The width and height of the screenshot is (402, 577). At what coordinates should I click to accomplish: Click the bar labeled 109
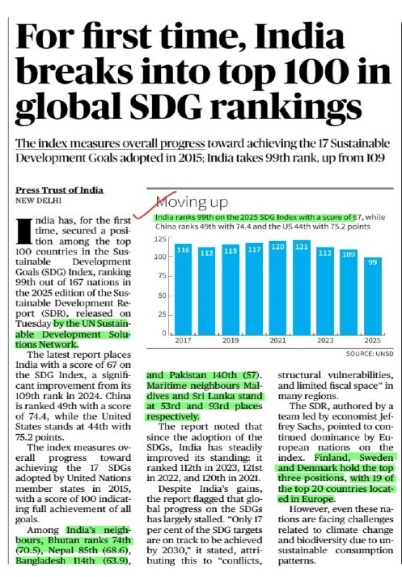349,292
